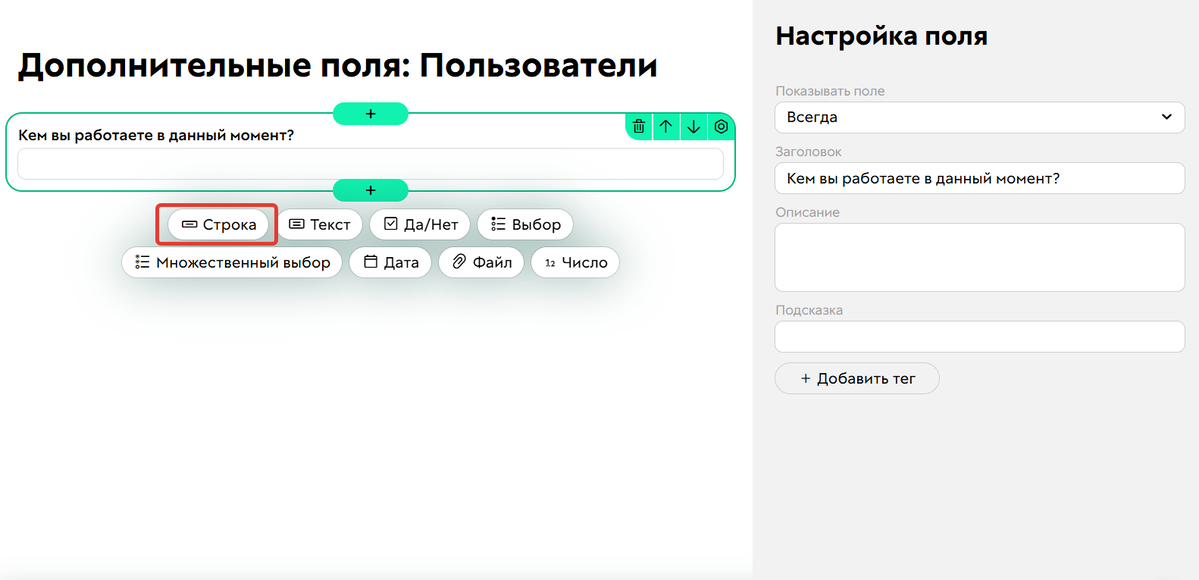The width and height of the screenshot is (1199, 580).
Task: Select the Да/Нет field type
Action: pyautogui.click(x=419, y=224)
